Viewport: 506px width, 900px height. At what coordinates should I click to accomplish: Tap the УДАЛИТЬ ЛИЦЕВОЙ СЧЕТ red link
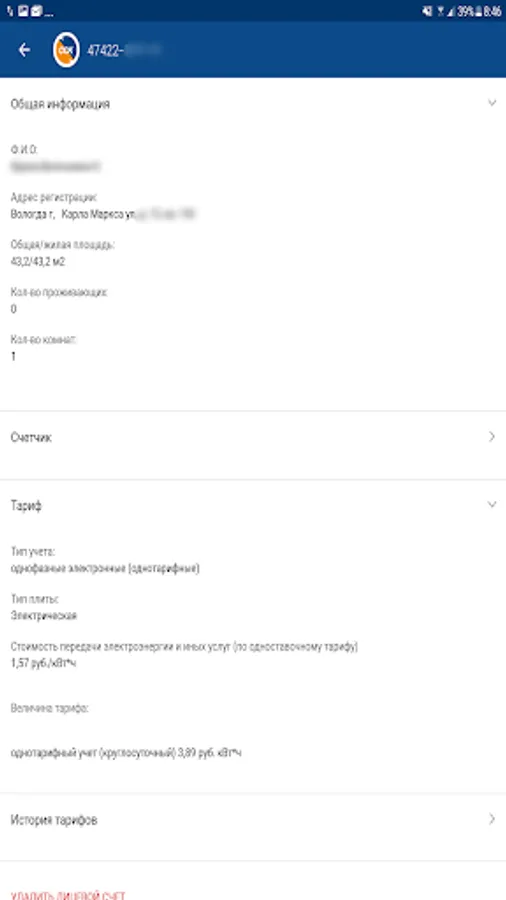68,895
